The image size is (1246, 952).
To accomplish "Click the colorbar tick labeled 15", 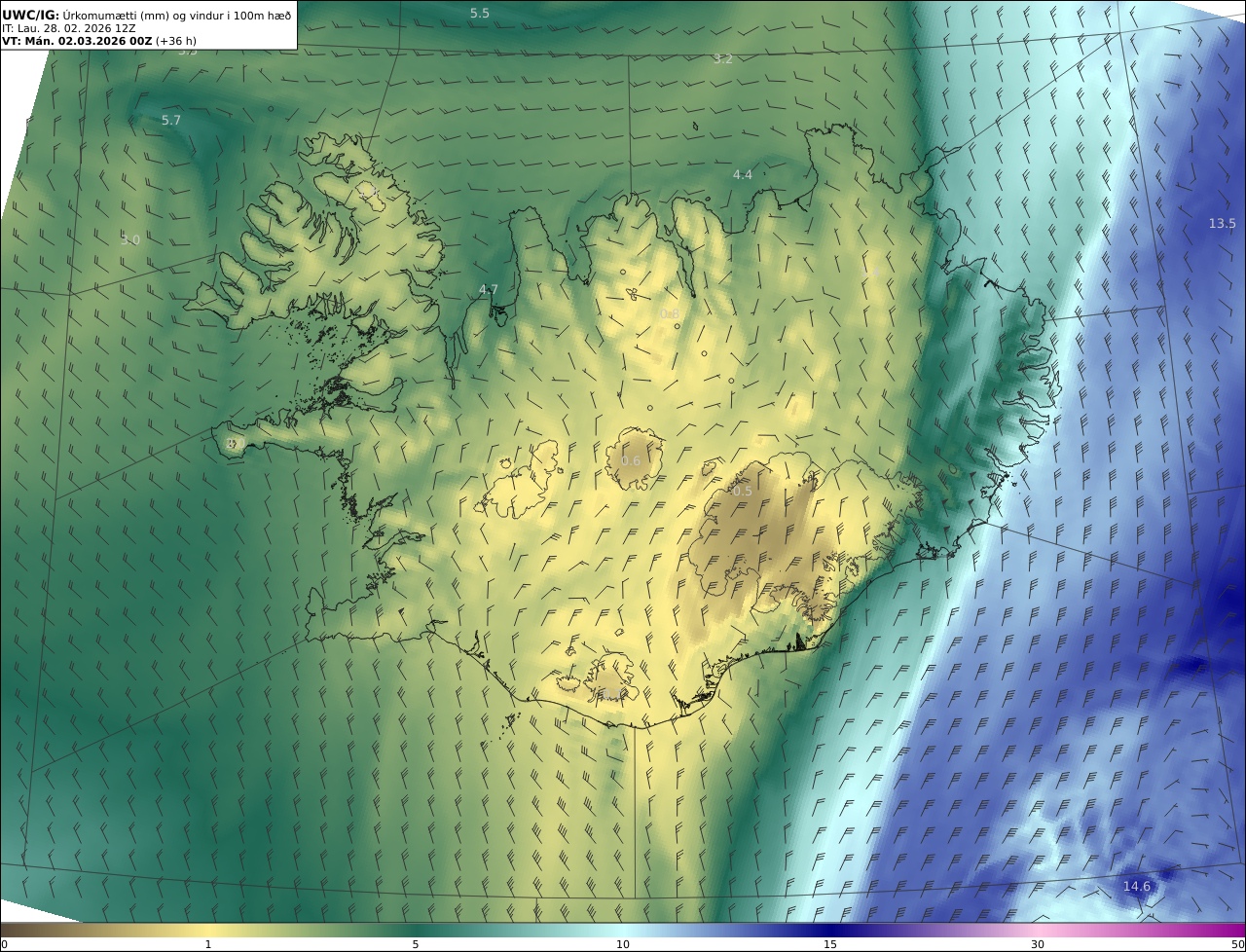I will tap(830, 944).
